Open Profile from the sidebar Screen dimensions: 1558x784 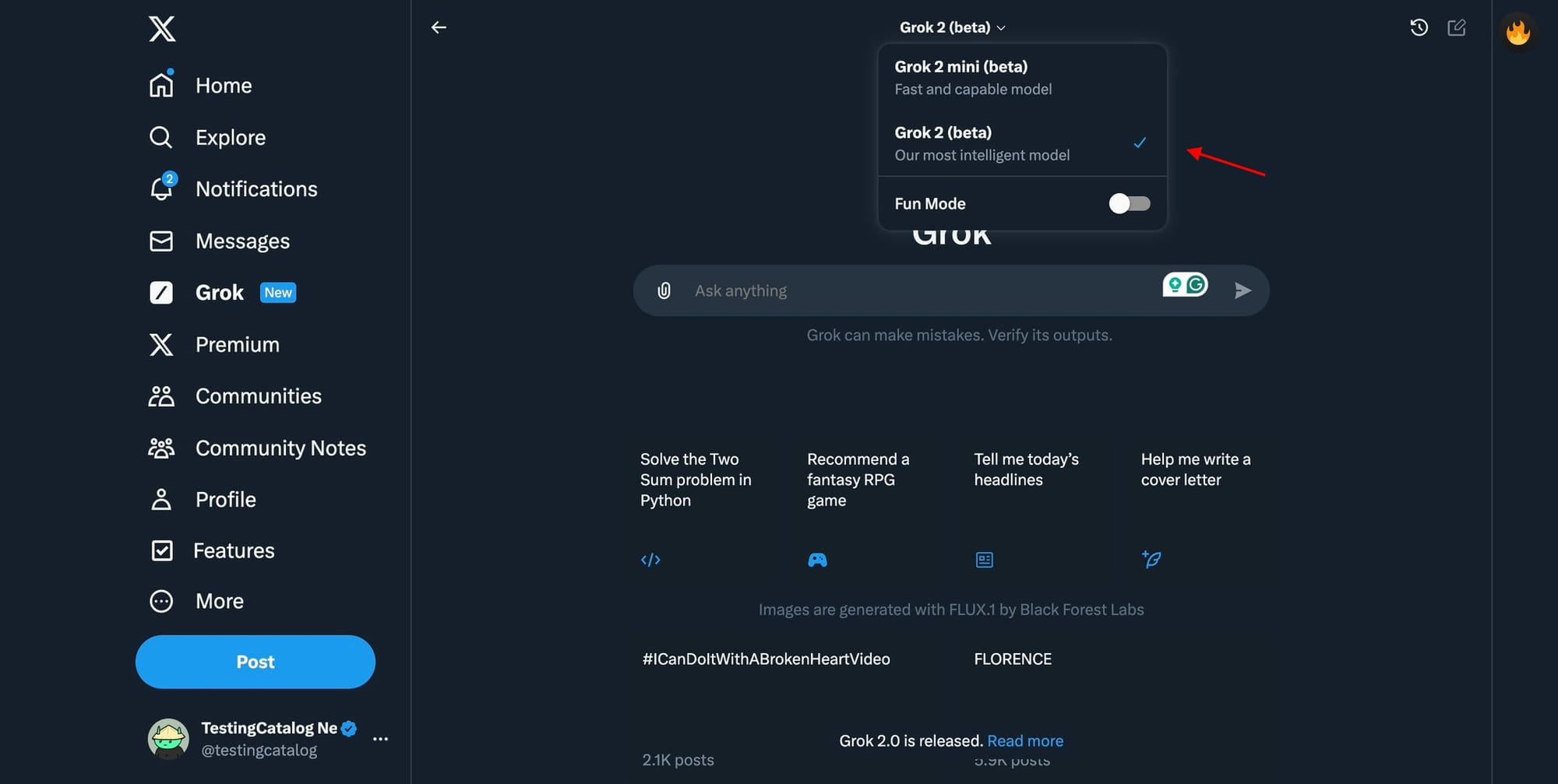pos(202,500)
